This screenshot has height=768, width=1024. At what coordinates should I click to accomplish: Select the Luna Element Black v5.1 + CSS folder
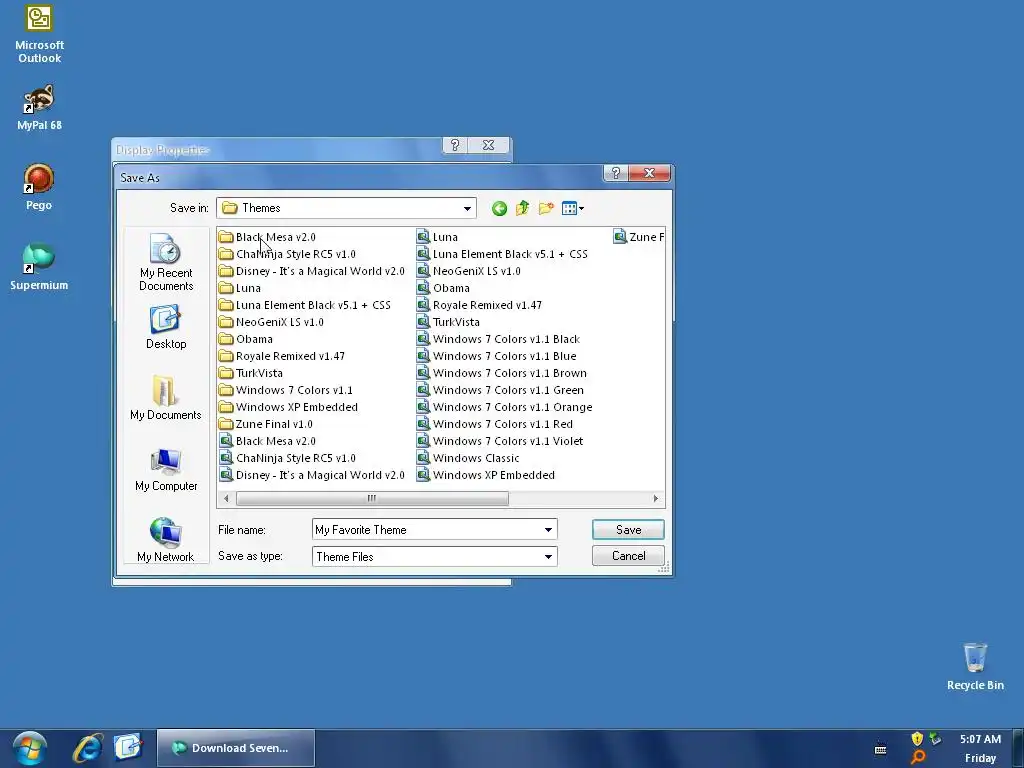coord(305,305)
